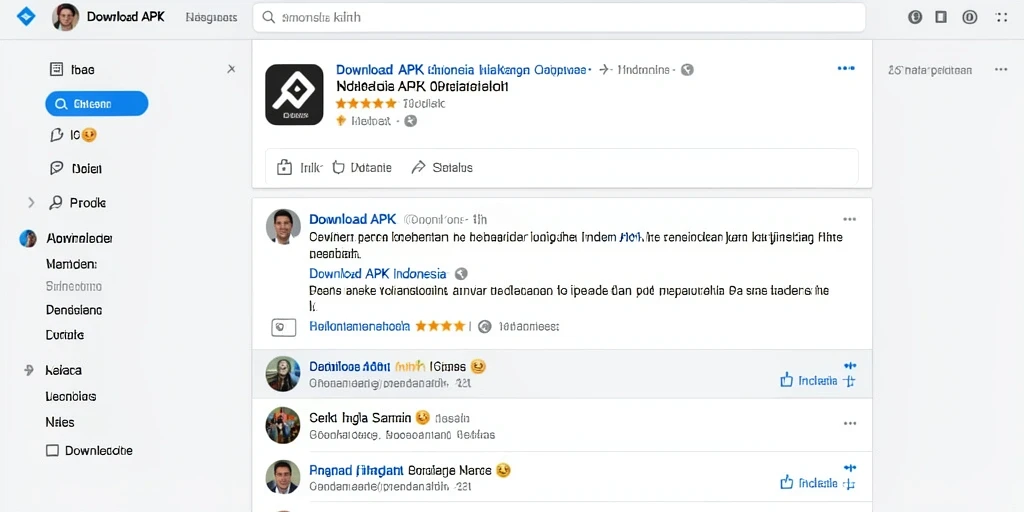The height and width of the screenshot is (512, 1024).
Task: Open the Download APK app title link
Action: pos(464,69)
